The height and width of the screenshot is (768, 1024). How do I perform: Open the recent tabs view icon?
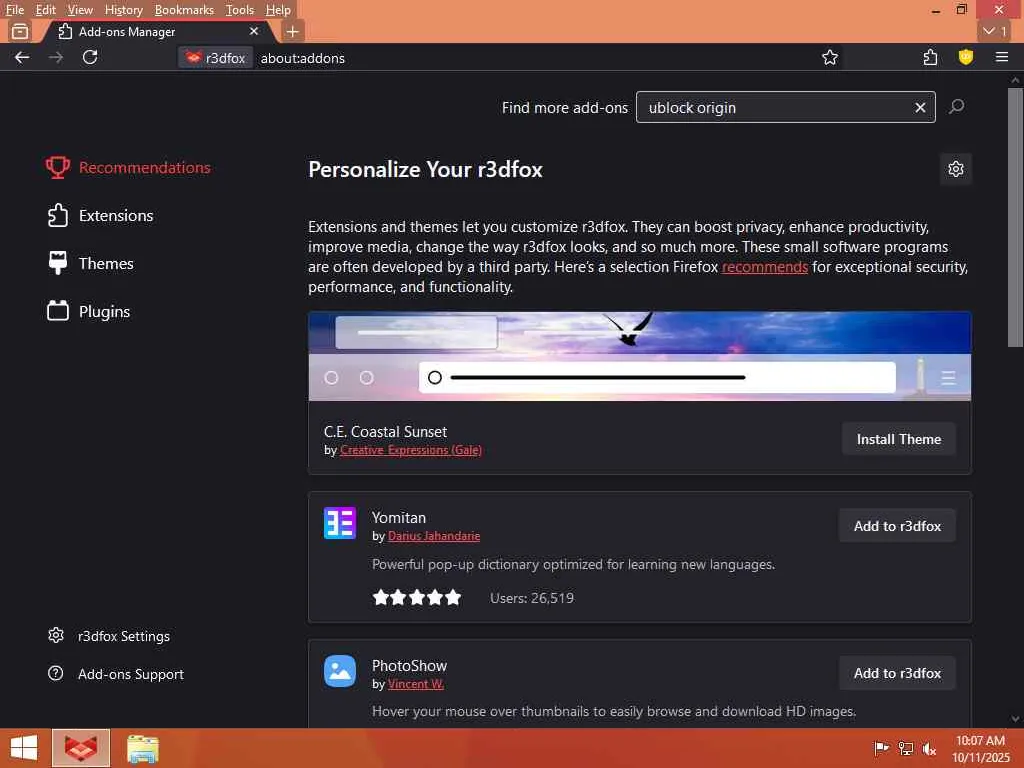pyautogui.click(x=20, y=31)
